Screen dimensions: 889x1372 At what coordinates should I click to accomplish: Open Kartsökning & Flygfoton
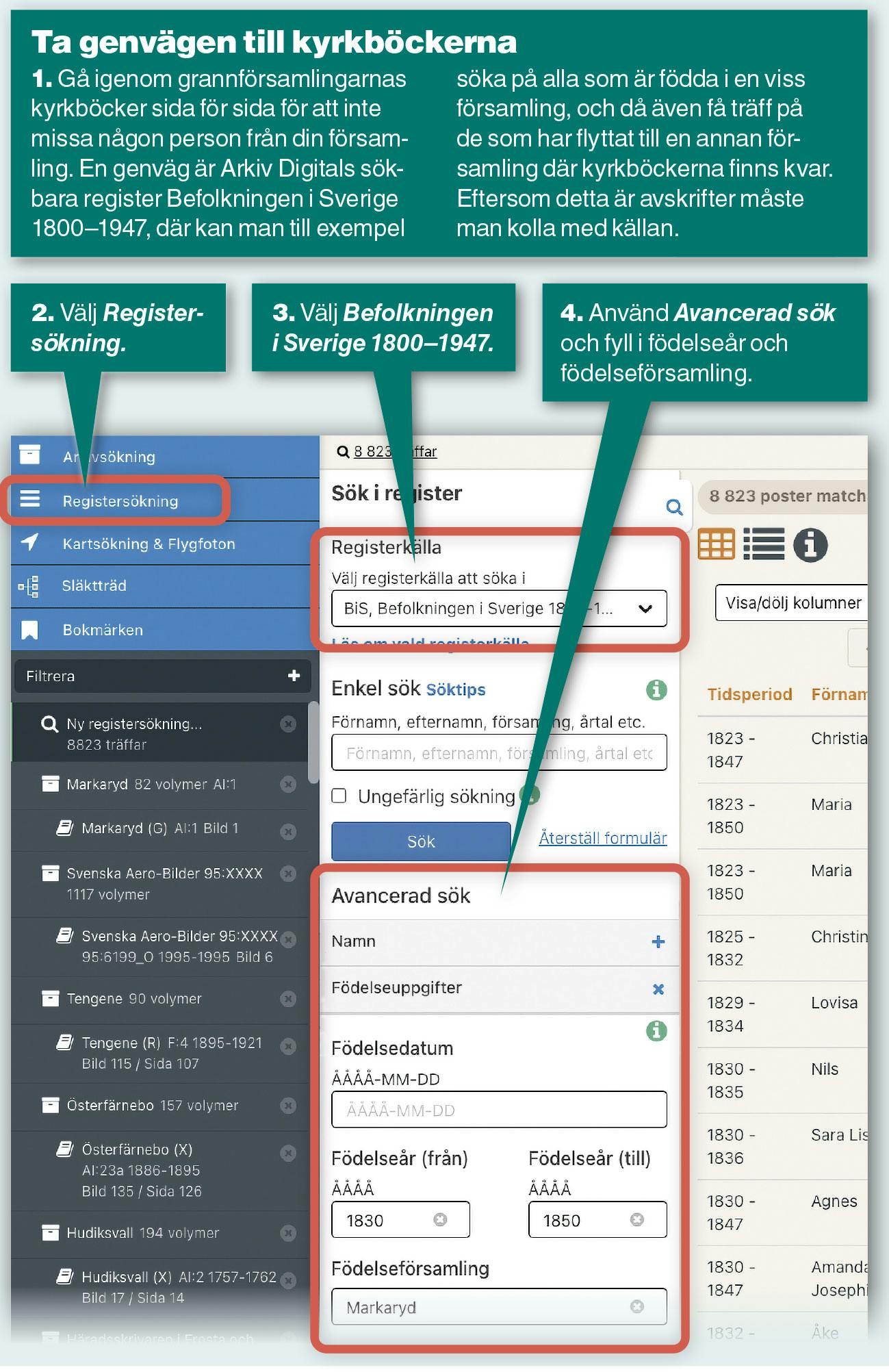point(165,544)
